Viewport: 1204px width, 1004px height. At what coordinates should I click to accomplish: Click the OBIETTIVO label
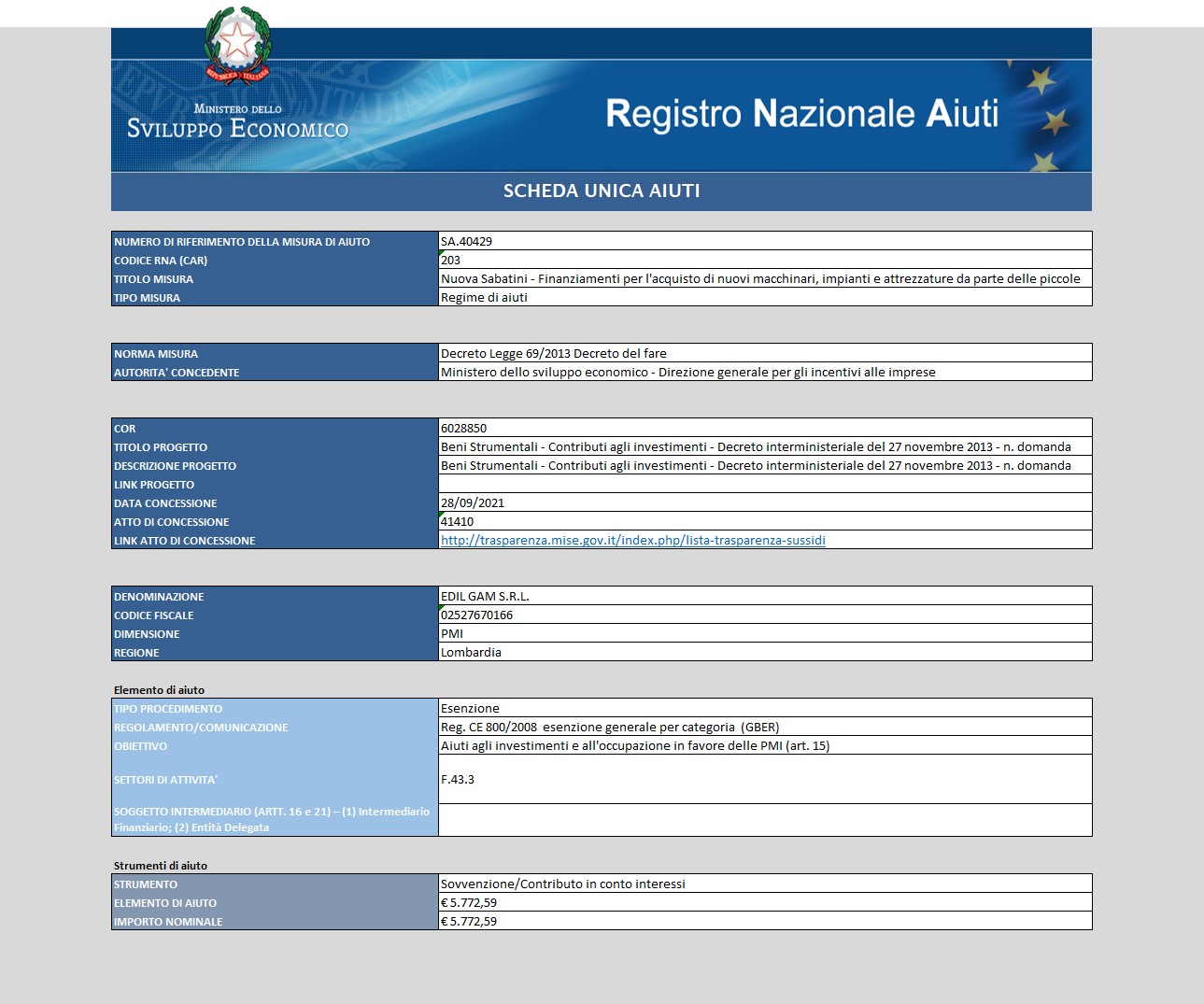tap(140, 746)
